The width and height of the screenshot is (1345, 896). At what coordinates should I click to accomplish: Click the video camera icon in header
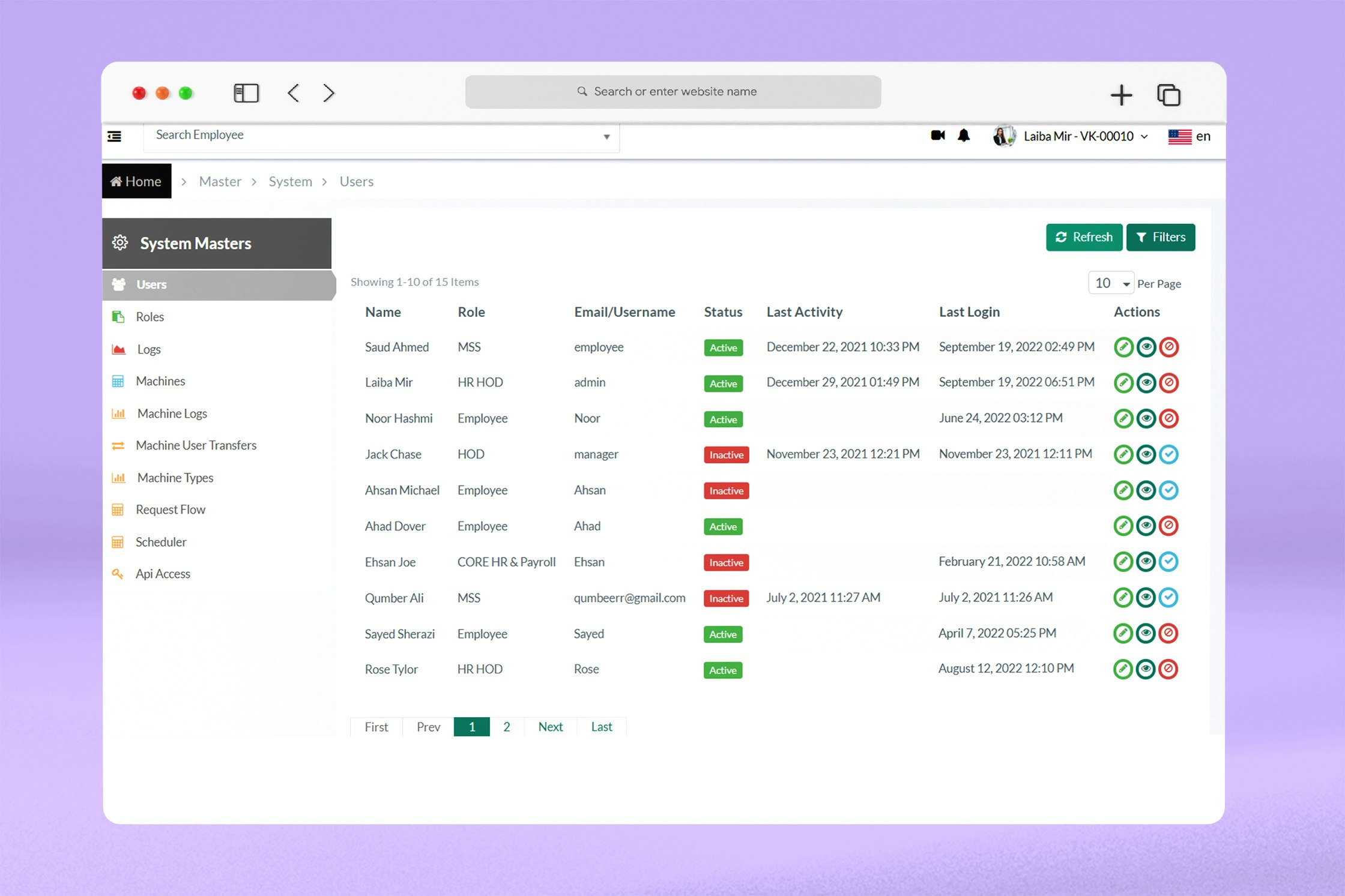(938, 136)
